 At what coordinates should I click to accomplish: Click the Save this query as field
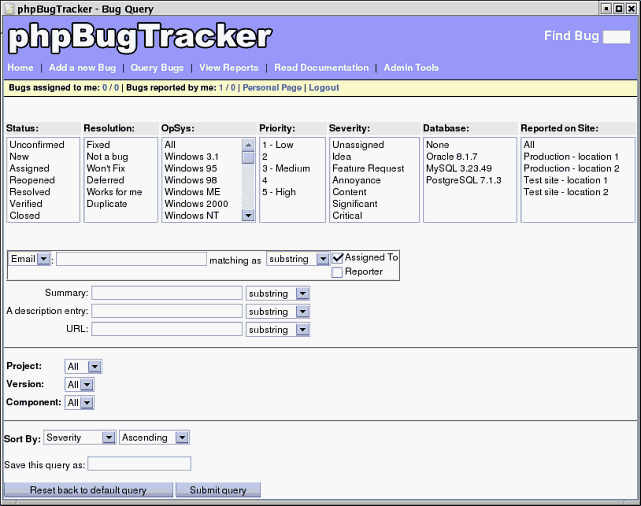point(139,464)
